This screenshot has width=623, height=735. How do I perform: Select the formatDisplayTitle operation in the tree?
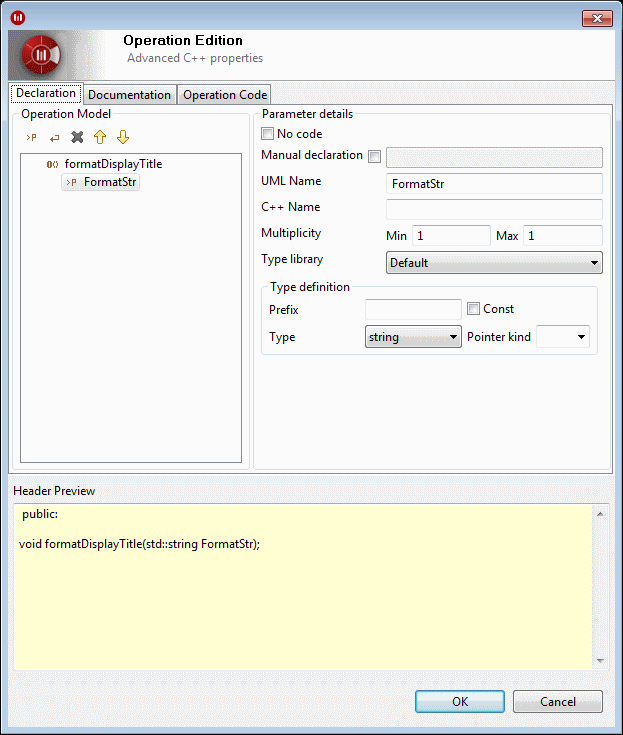coord(112,164)
